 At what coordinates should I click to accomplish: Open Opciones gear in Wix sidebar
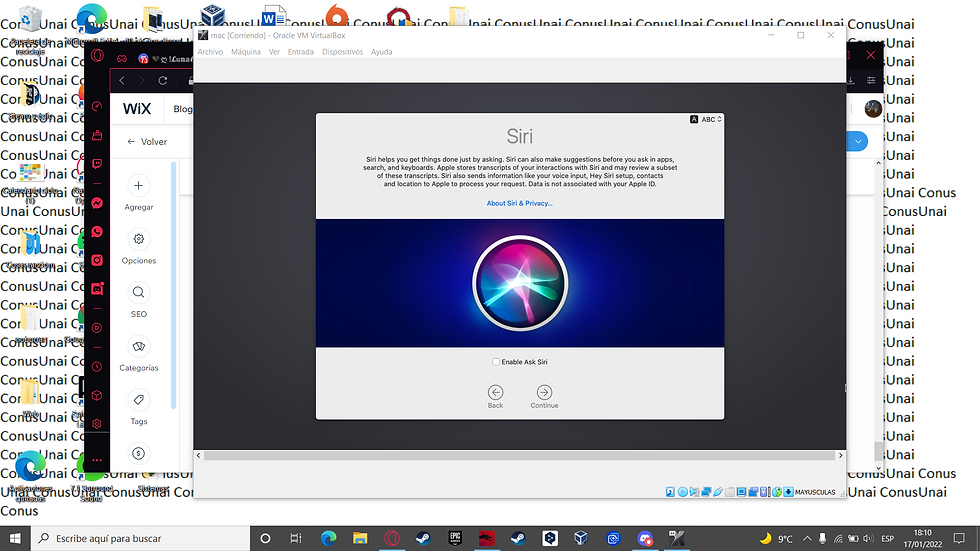click(x=139, y=239)
